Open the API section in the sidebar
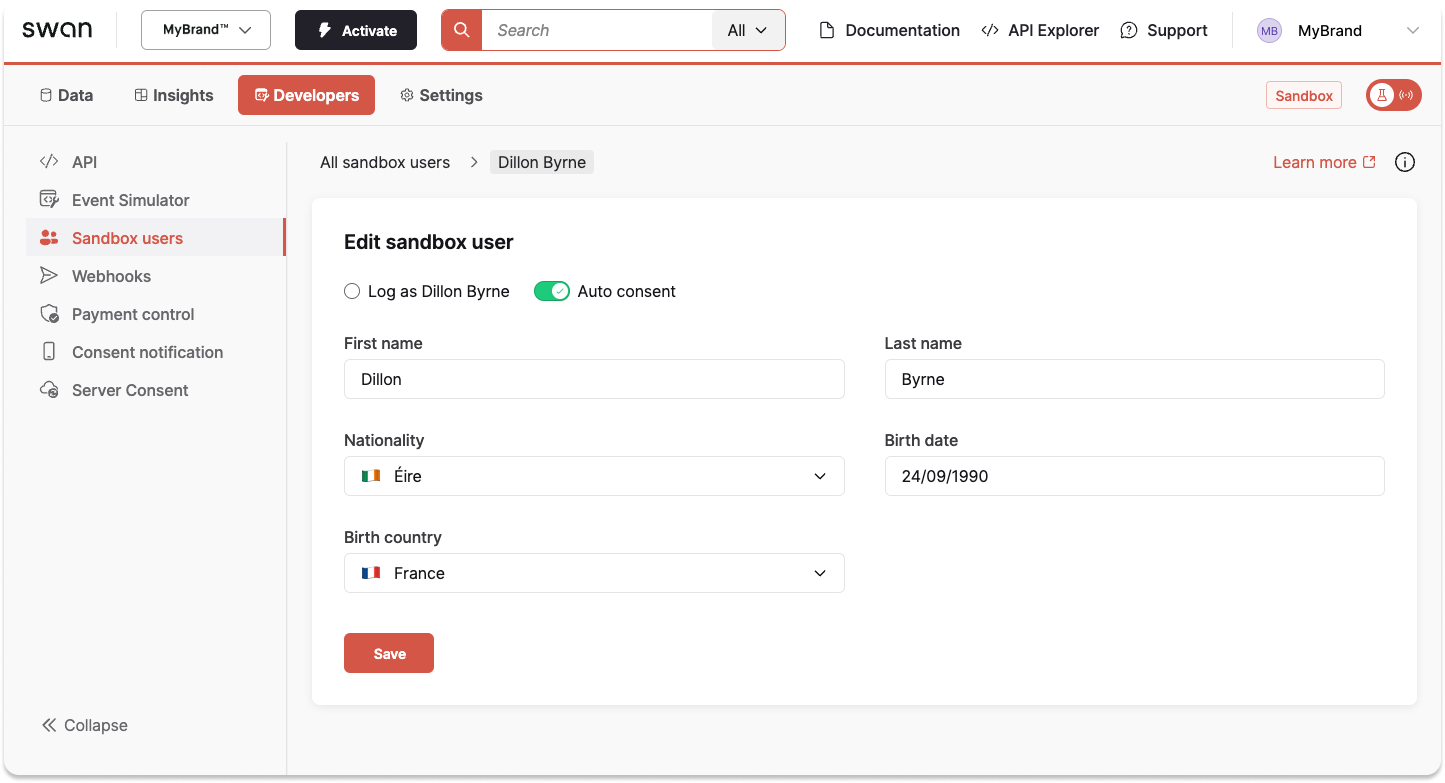The width and height of the screenshot is (1445, 783). point(84,161)
